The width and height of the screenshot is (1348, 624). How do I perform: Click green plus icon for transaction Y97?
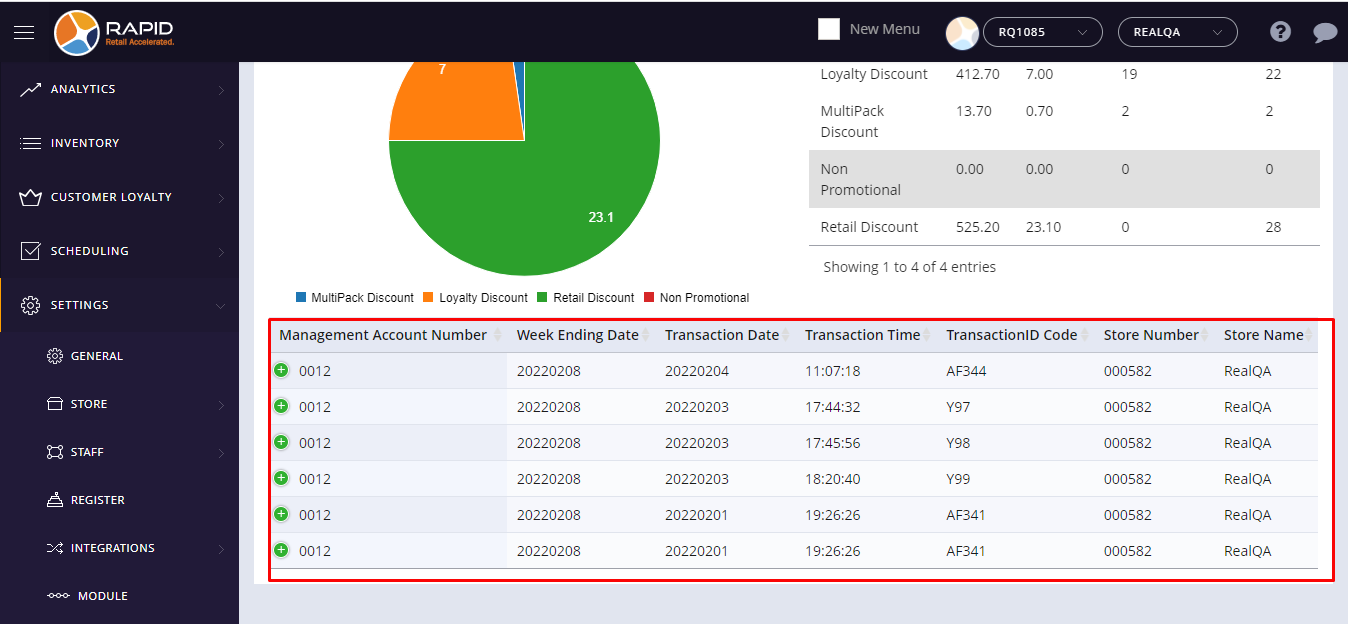(x=281, y=406)
